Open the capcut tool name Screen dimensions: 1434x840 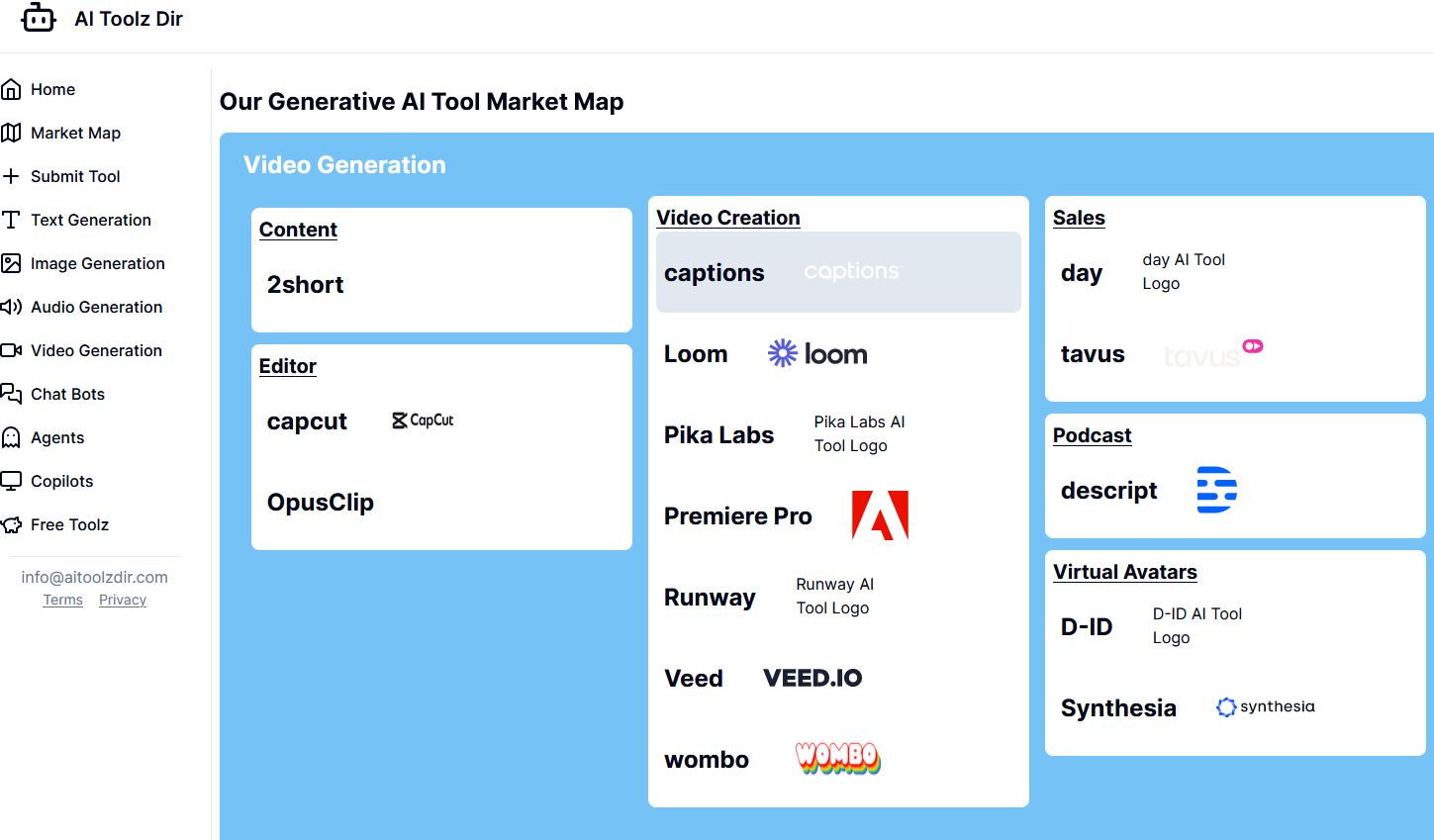pyautogui.click(x=307, y=420)
